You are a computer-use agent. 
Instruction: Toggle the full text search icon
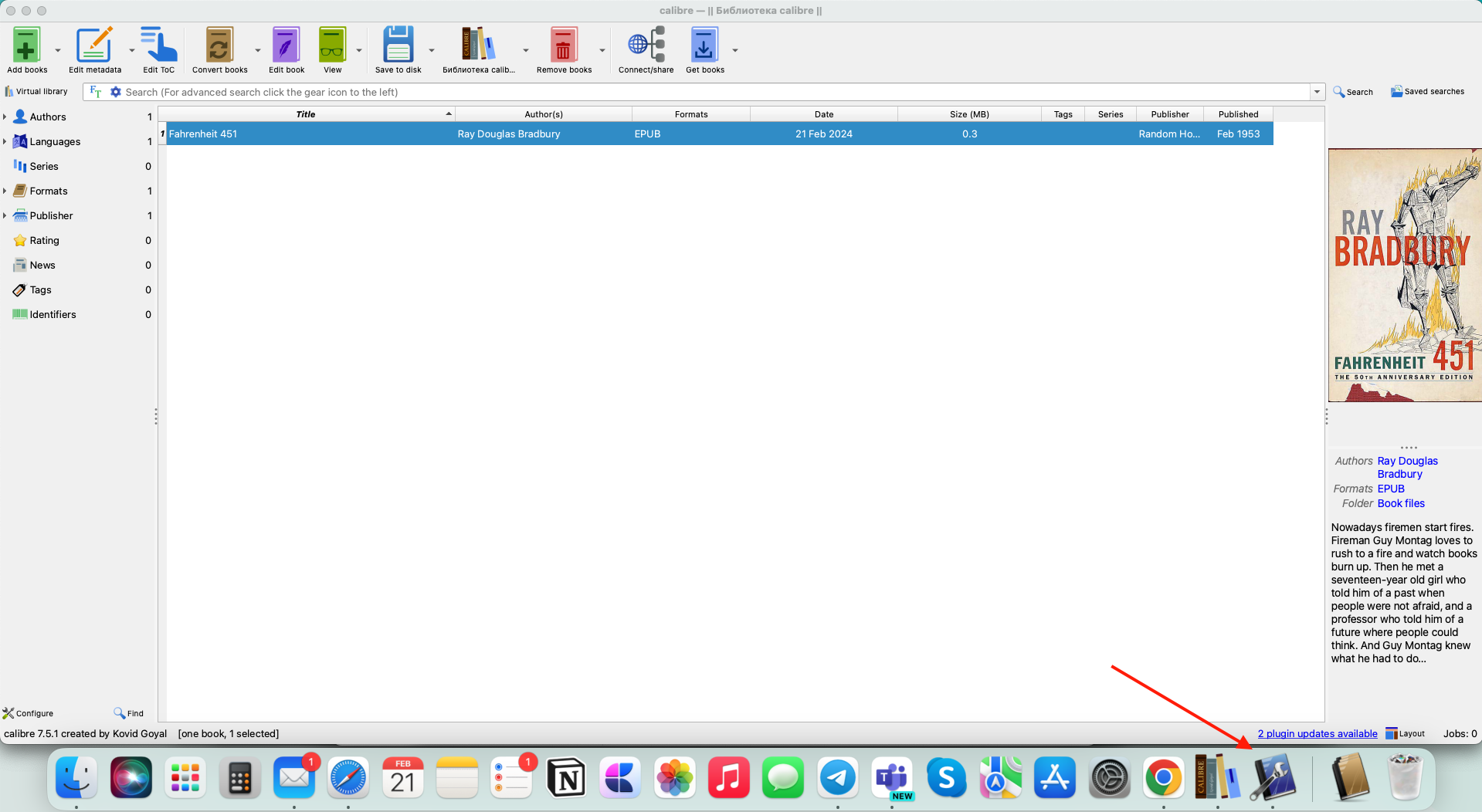[96, 92]
